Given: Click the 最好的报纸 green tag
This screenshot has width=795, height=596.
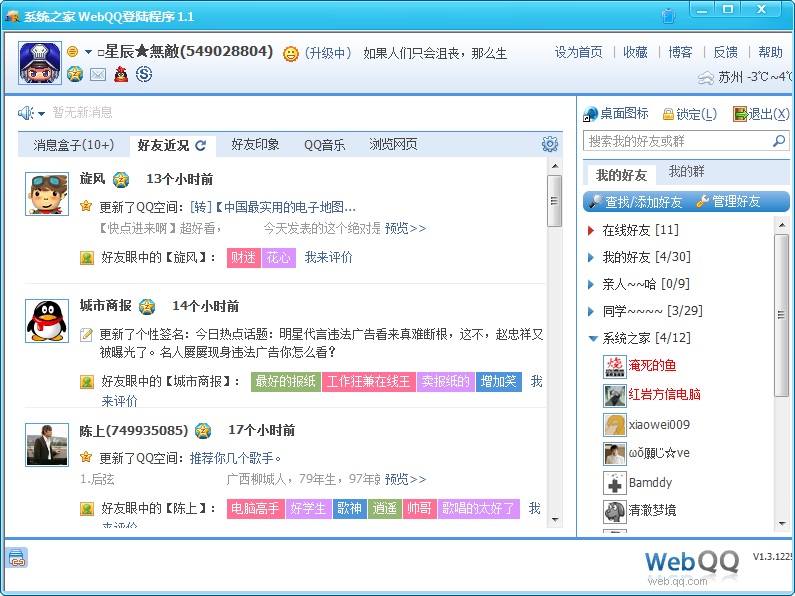Looking at the screenshot, I should pyautogui.click(x=285, y=382).
